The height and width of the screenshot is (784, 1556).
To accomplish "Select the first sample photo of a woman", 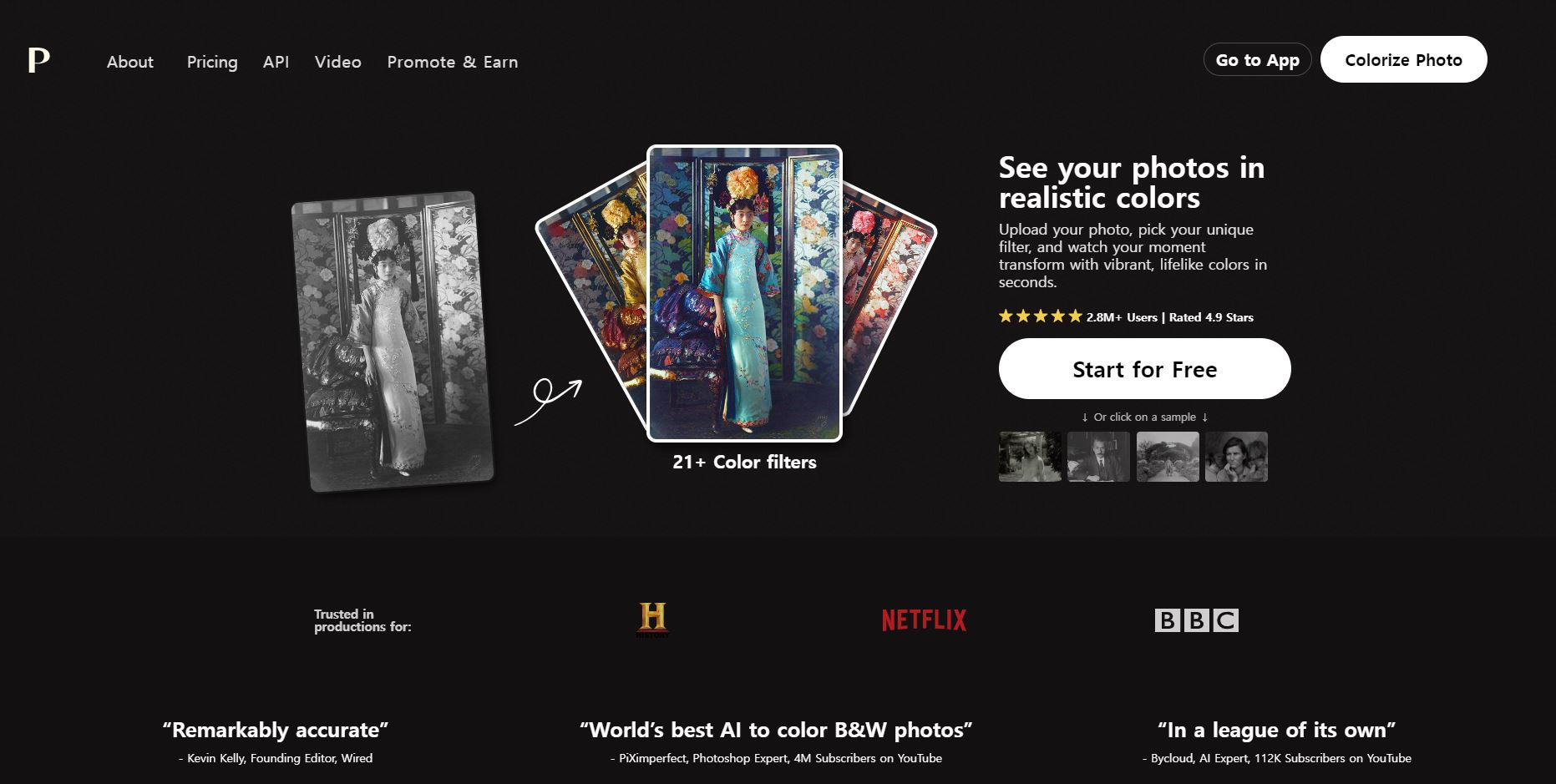I will (1031, 457).
